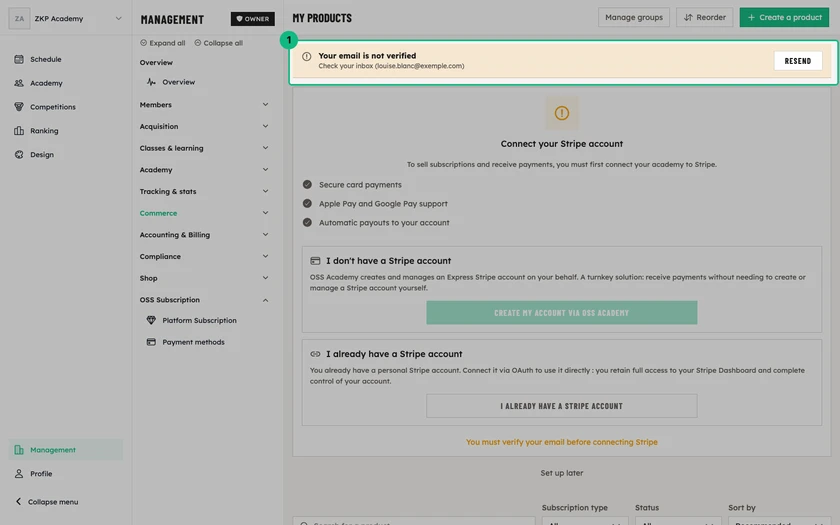Click the Overview pulse icon
This screenshot has height=525, width=840.
click(151, 82)
